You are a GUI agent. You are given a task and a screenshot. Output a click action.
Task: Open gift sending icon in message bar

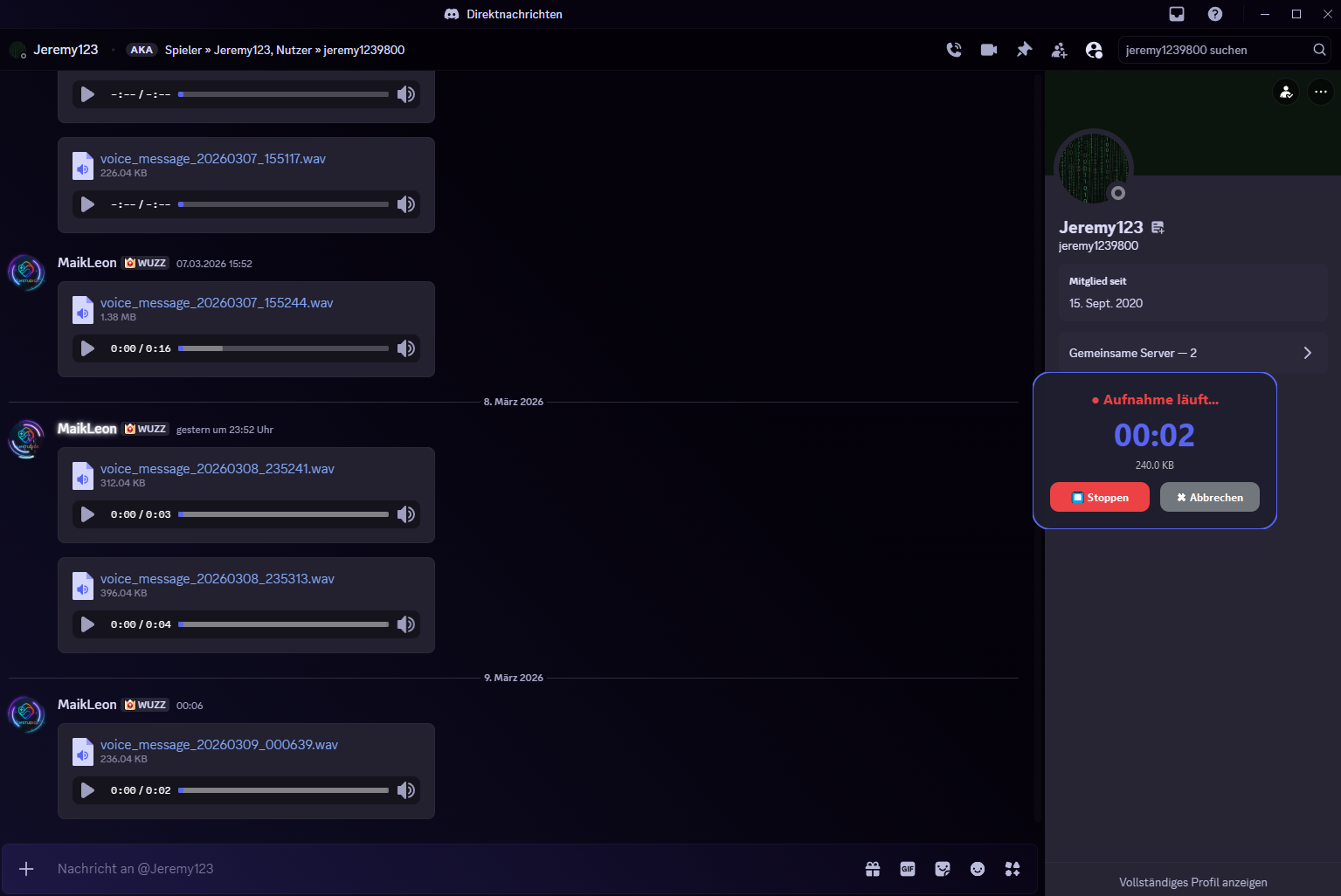point(873,869)
